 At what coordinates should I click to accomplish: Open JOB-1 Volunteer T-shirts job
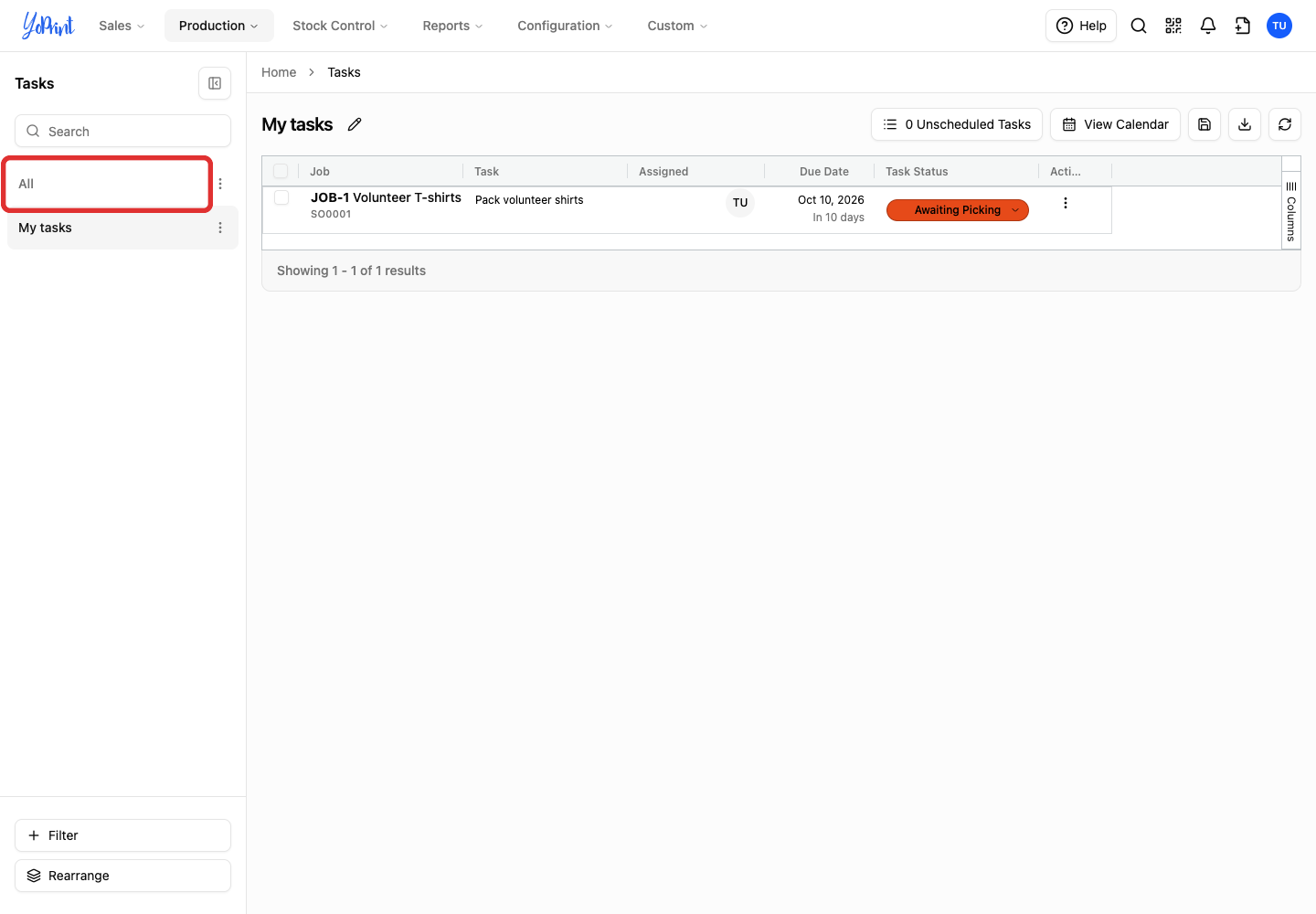point(386,197)
